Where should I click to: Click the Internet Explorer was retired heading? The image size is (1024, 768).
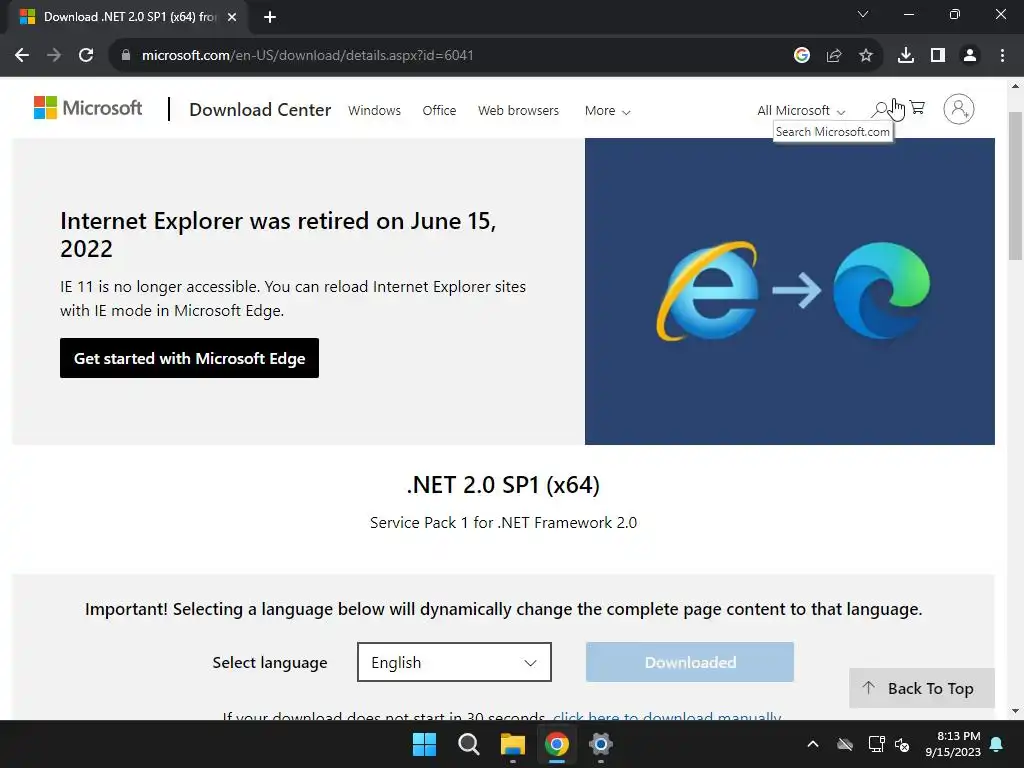[278, 234]
